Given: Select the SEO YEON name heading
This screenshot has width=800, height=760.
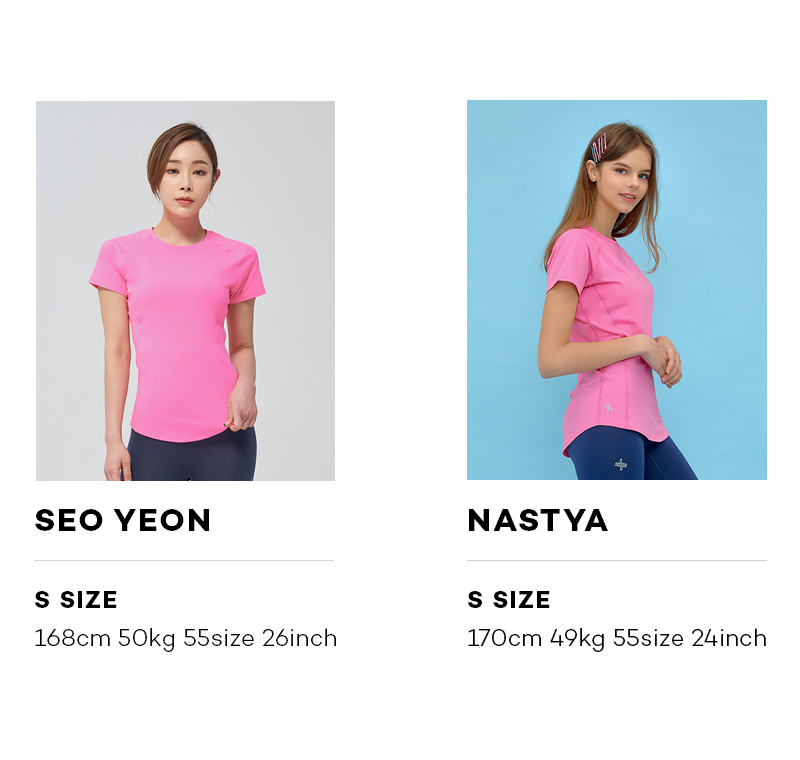Looking at the screenshot, I should pyautogui.click(x=123, y=520).
